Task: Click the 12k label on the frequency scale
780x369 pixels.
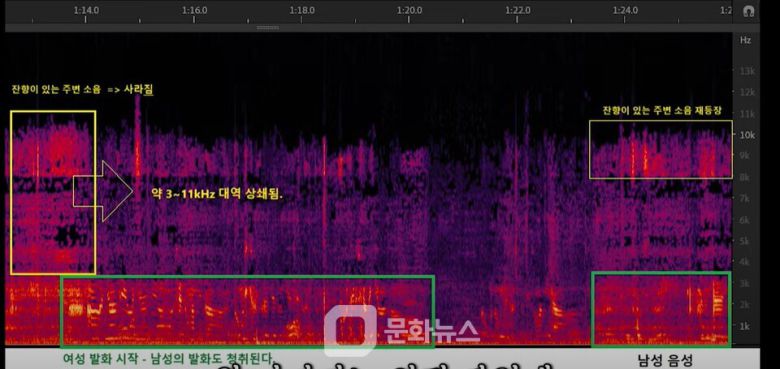Action: tap(748, 93)
